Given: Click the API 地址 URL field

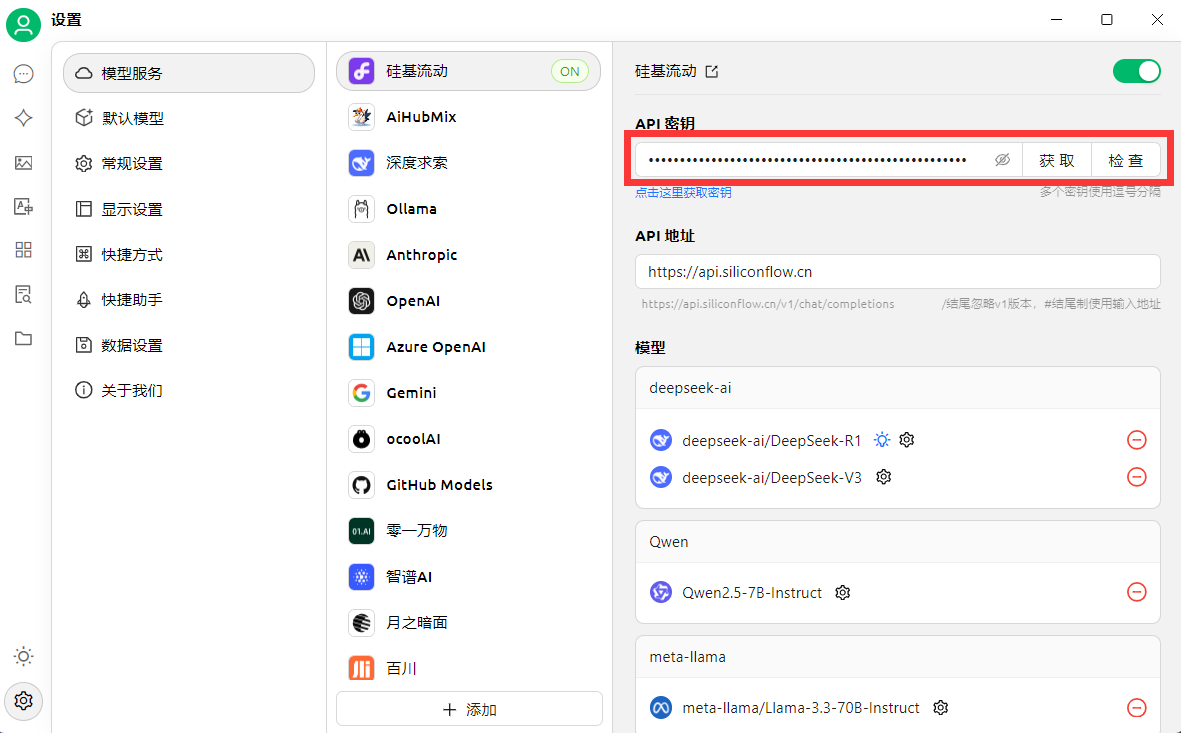Looking at the screenshot, I should [x=898, y=272].
